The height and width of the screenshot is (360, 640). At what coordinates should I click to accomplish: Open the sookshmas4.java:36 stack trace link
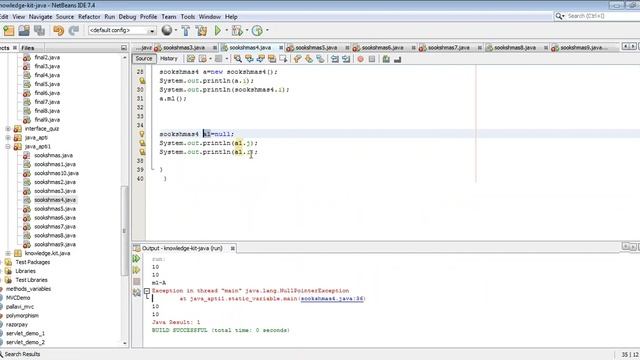coord(332,299)
